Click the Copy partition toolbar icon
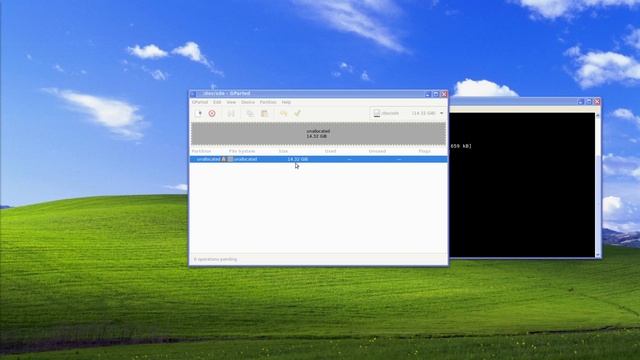The height and width of the screenshot is (360, 640). click(x=250, y=113)
